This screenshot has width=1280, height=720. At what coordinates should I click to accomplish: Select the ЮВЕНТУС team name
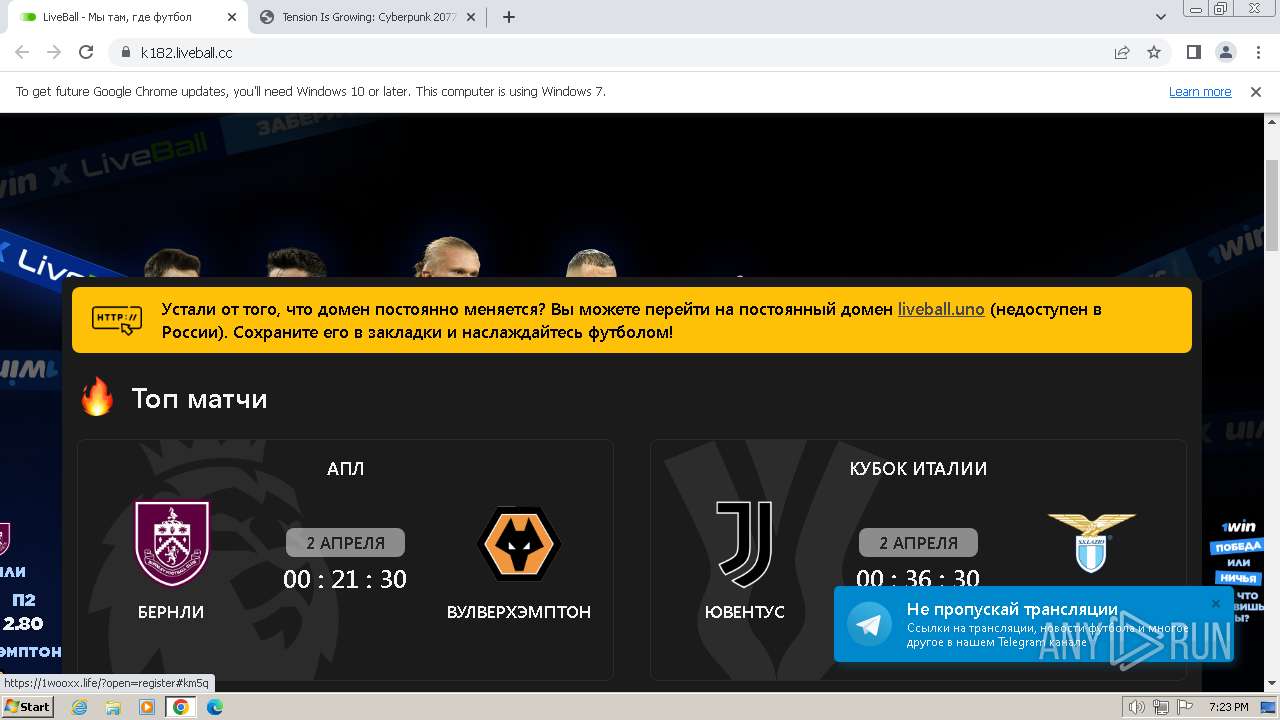pyautogui.click(x=745, y=612)
